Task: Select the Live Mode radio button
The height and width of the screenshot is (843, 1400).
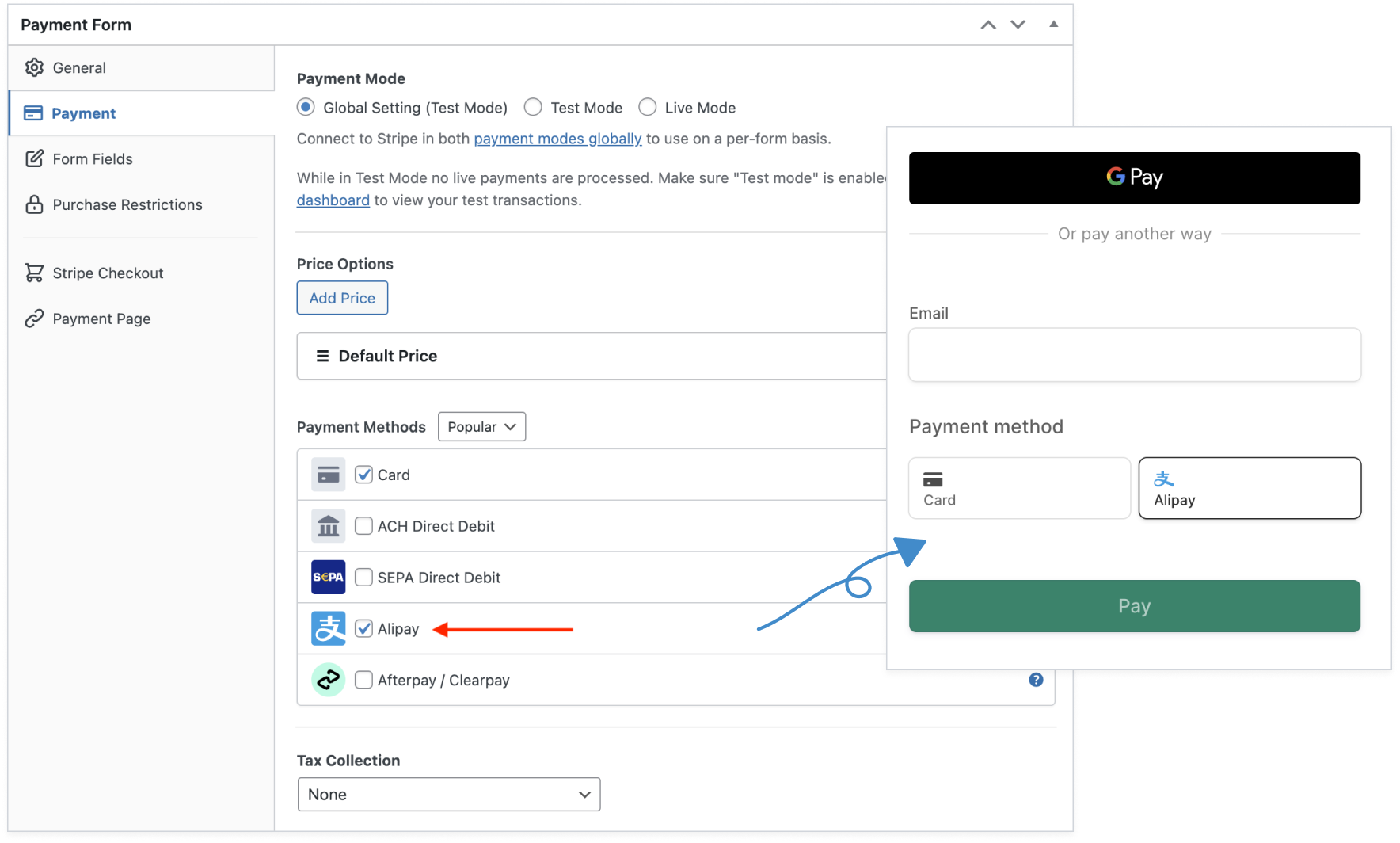Action: point(648,107)
